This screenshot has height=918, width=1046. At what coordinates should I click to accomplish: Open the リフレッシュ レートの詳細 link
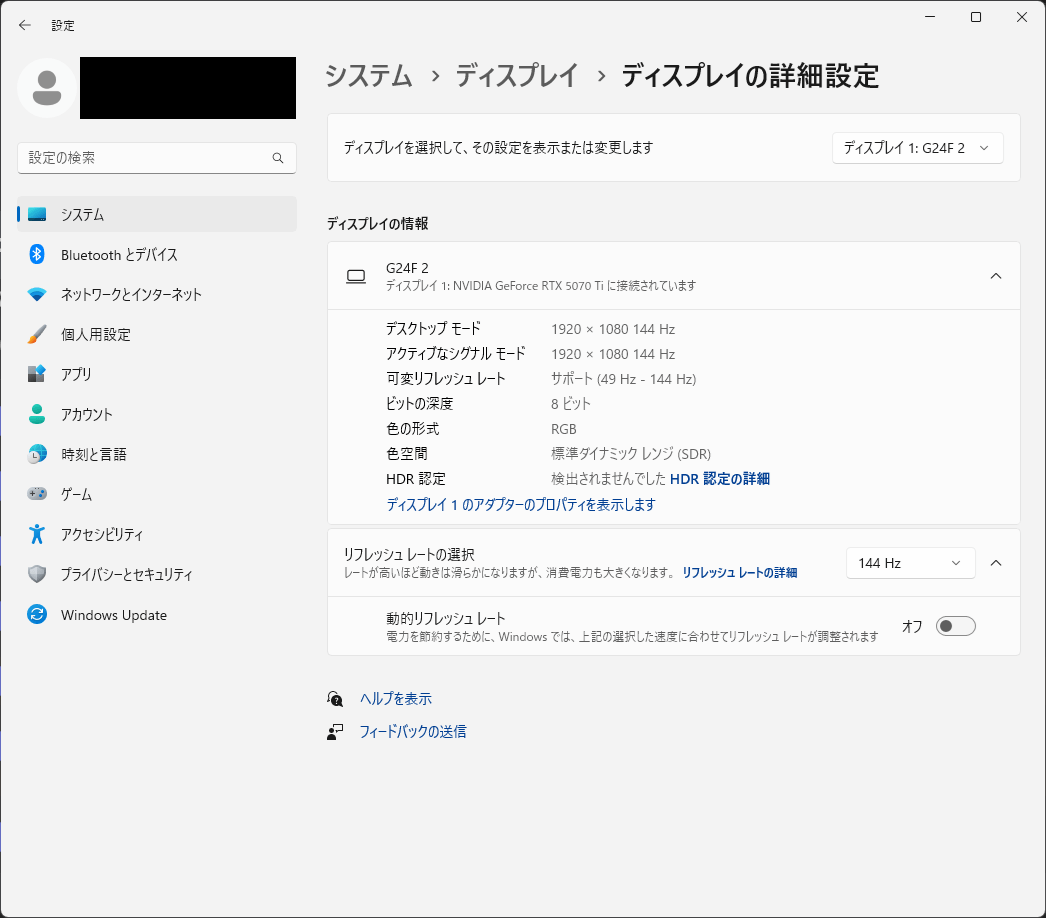pyautogui.click(x=740, y=573)
